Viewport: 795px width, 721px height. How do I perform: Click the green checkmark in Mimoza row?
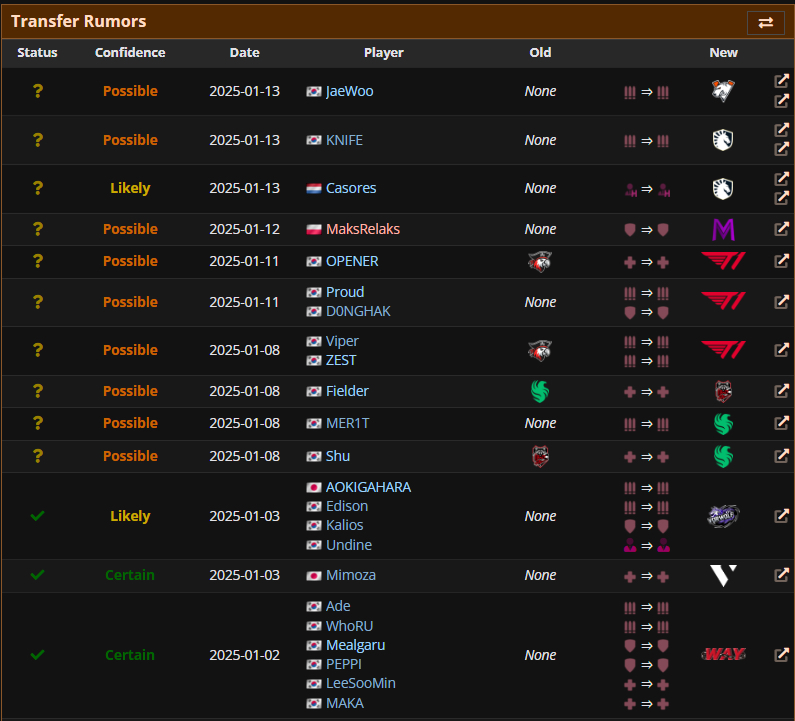[x=38, y=574]
